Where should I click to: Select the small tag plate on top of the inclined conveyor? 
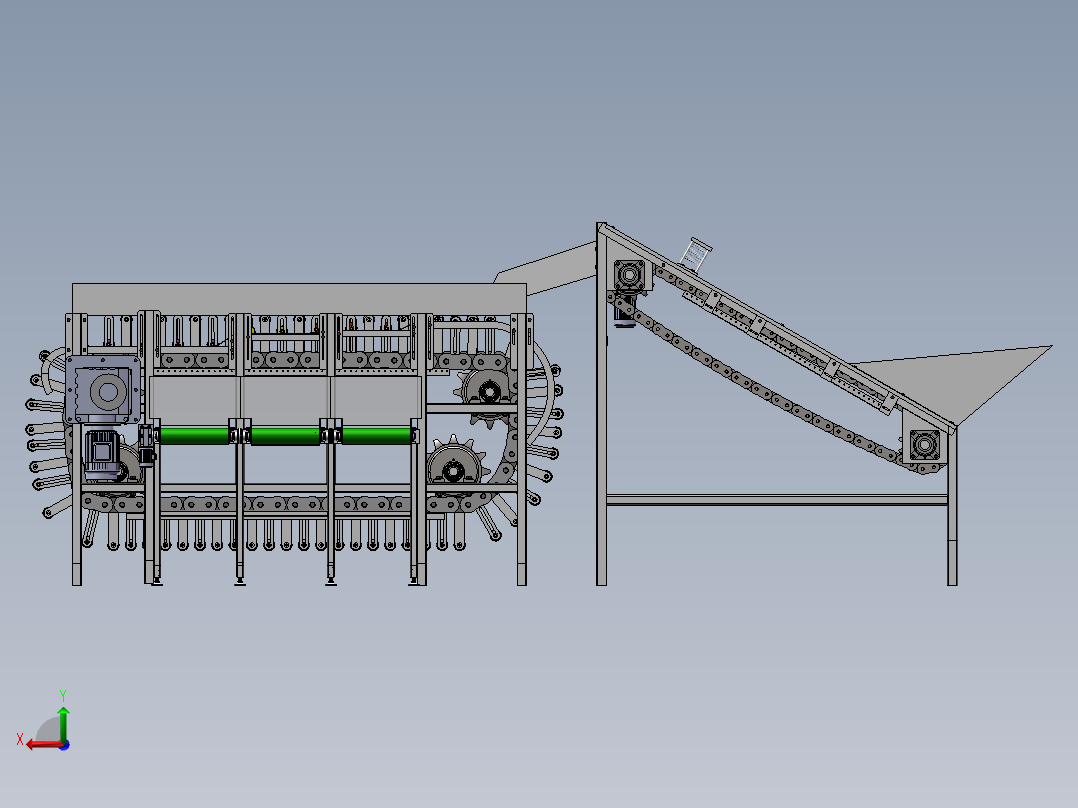[x=695, y=254]
